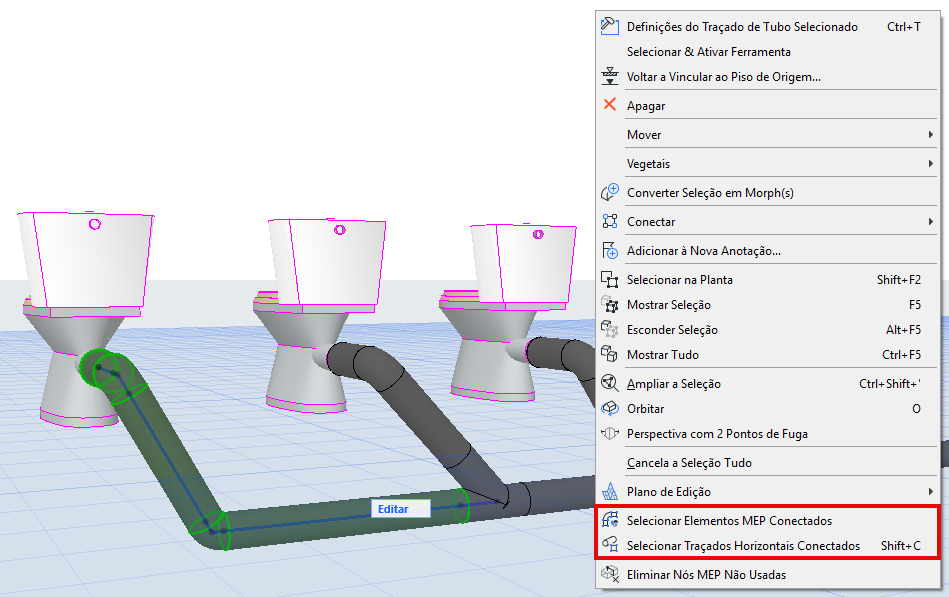Click the Ampliar a Seleção zoom icon

pos(609,383)
